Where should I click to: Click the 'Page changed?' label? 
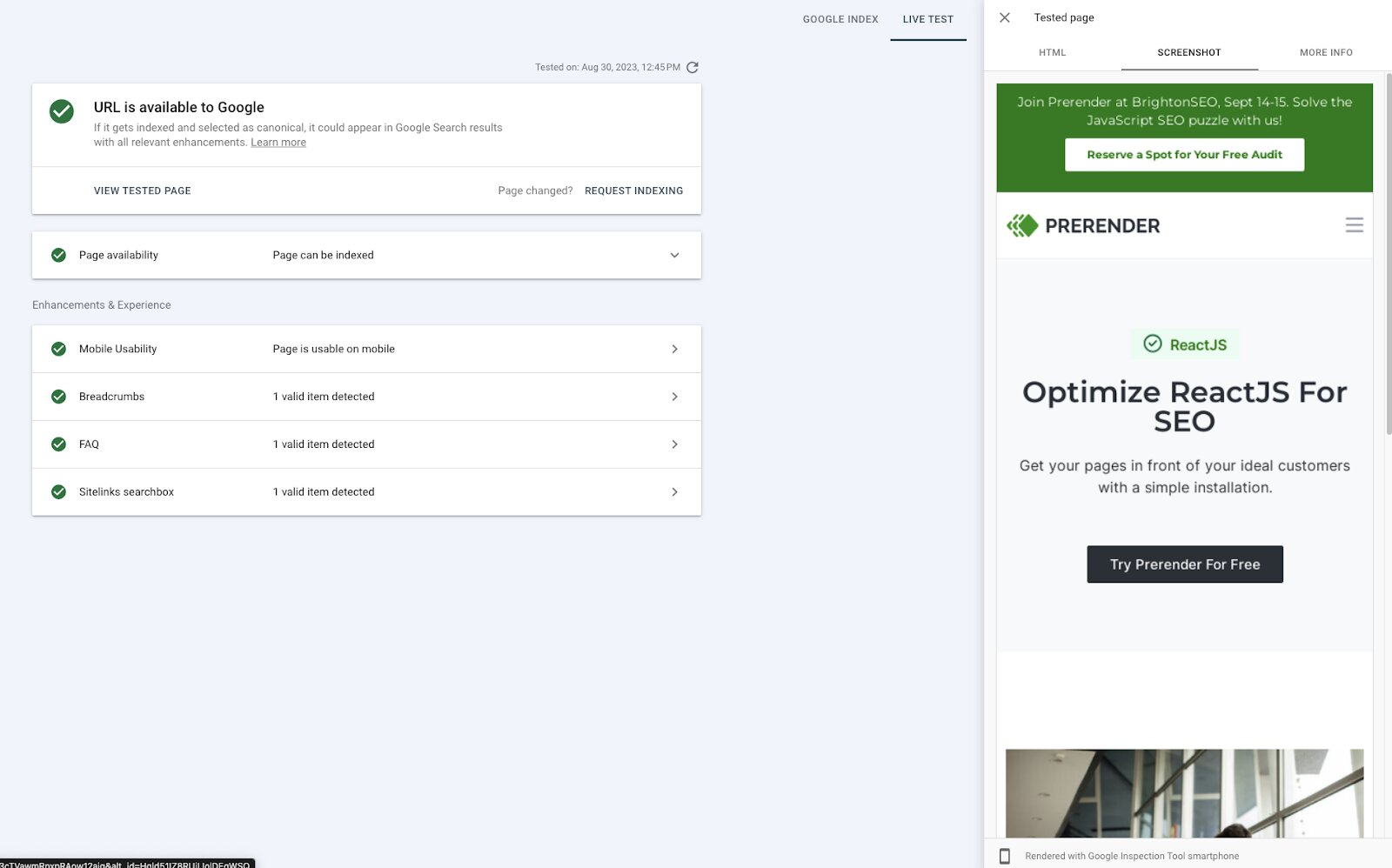pyautogui.click(x=535, y=190)
